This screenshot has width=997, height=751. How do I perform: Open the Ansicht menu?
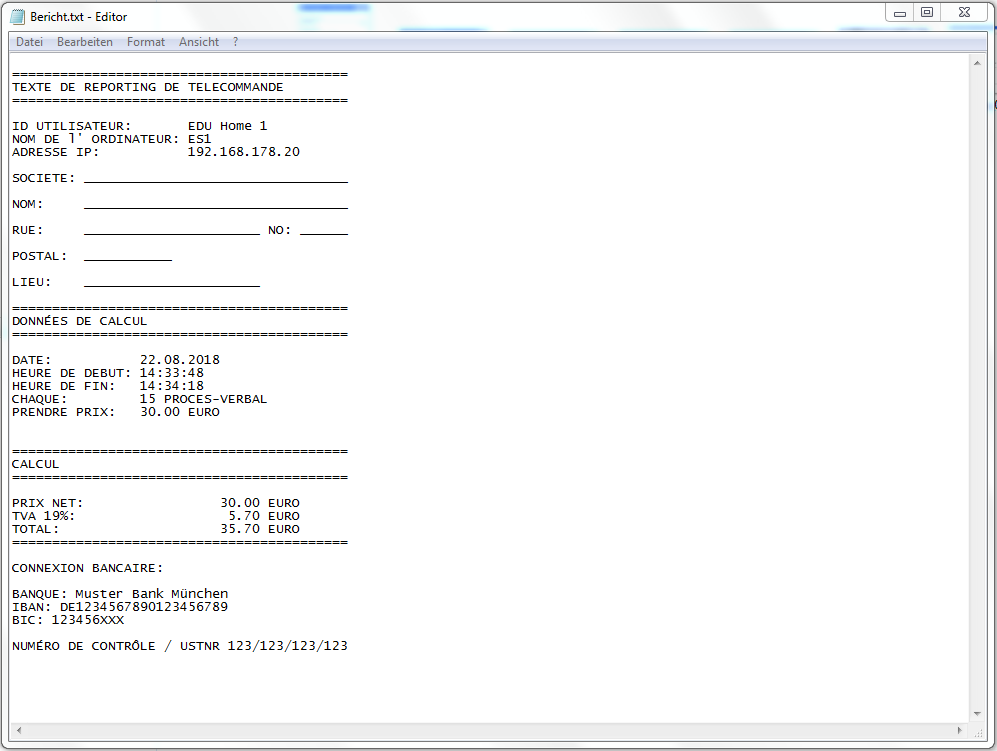[198, 41]
